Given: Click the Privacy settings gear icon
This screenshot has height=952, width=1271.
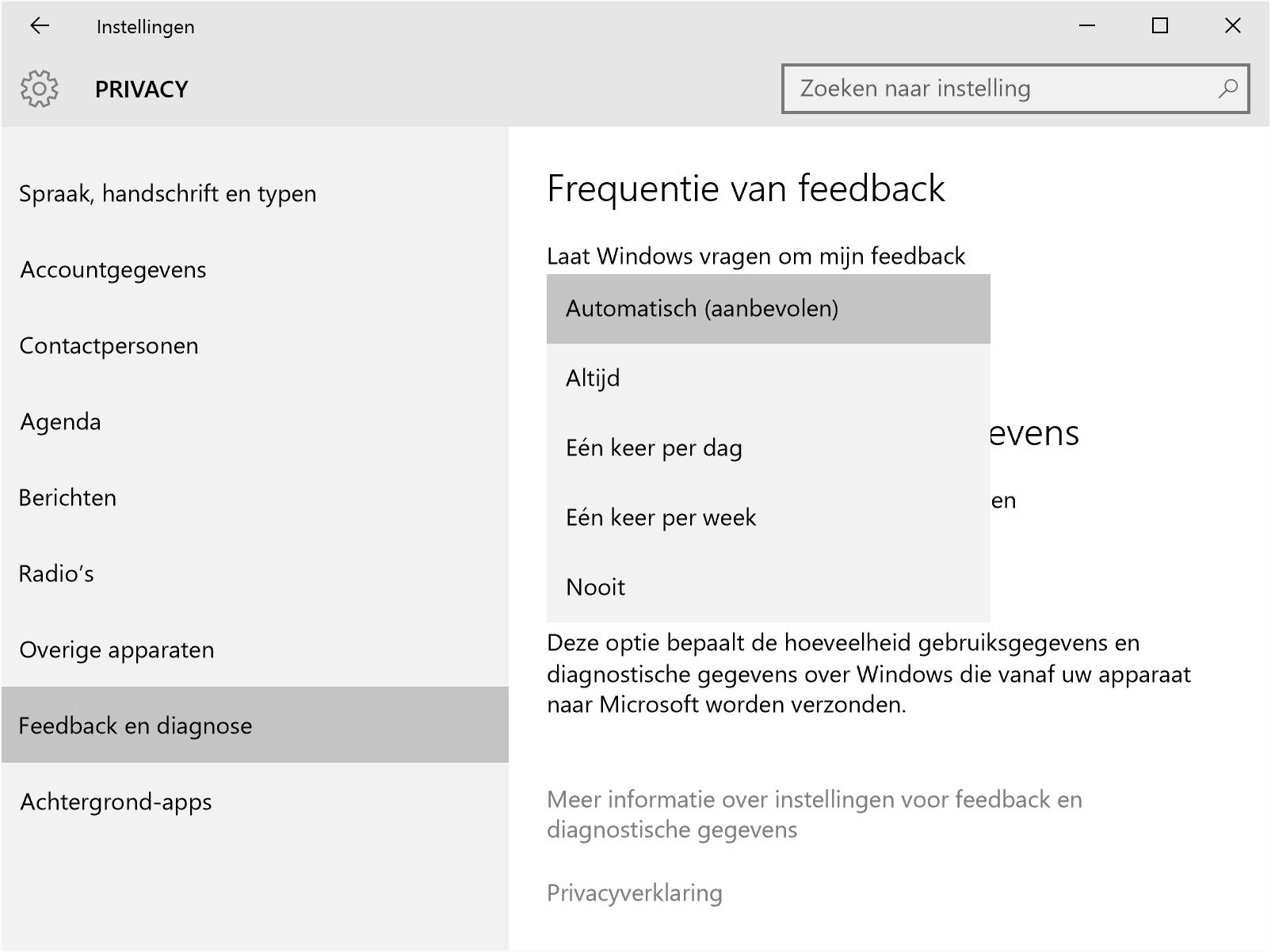Looking at the screenshot, I should 39,89.
